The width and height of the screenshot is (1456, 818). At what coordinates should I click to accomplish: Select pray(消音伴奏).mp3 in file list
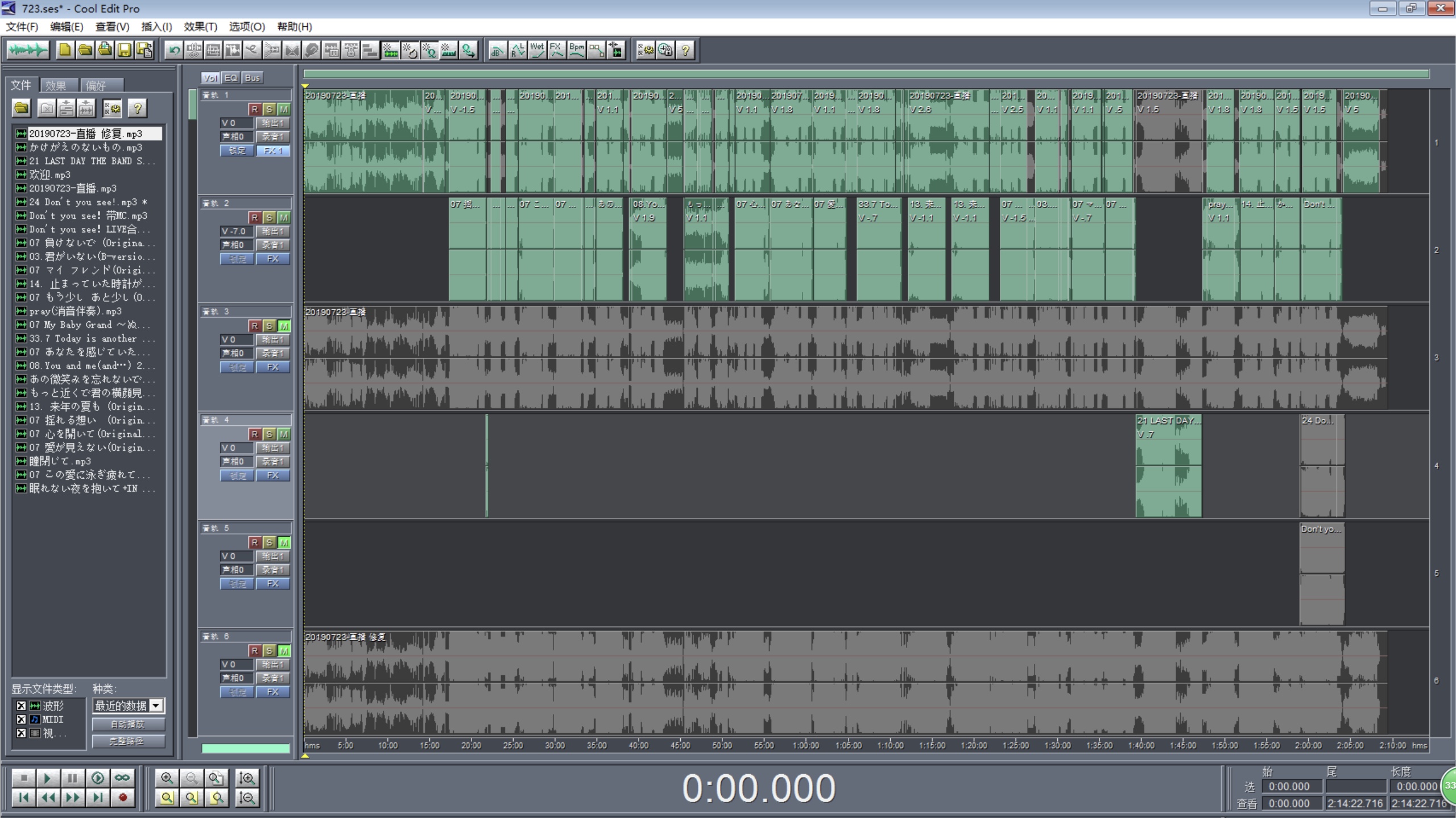(x=75, y=311)
